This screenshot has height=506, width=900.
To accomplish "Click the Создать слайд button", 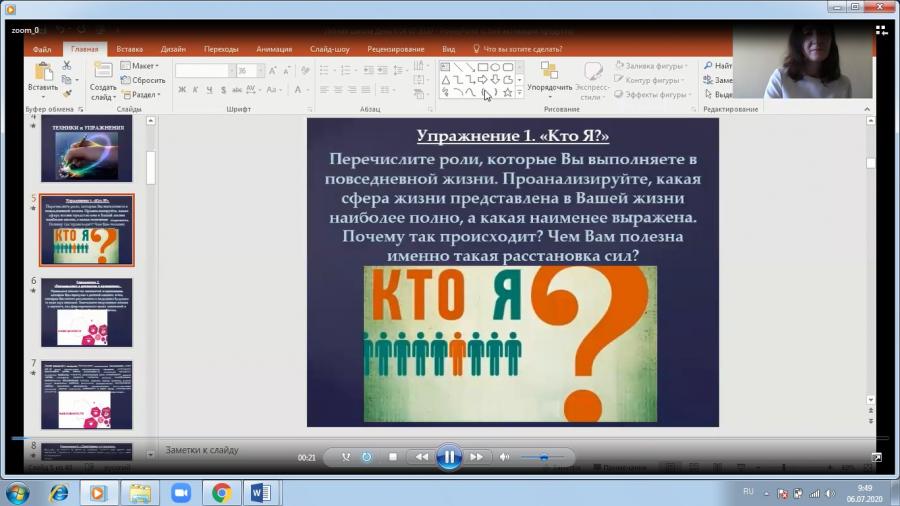I will pos(103,81).
